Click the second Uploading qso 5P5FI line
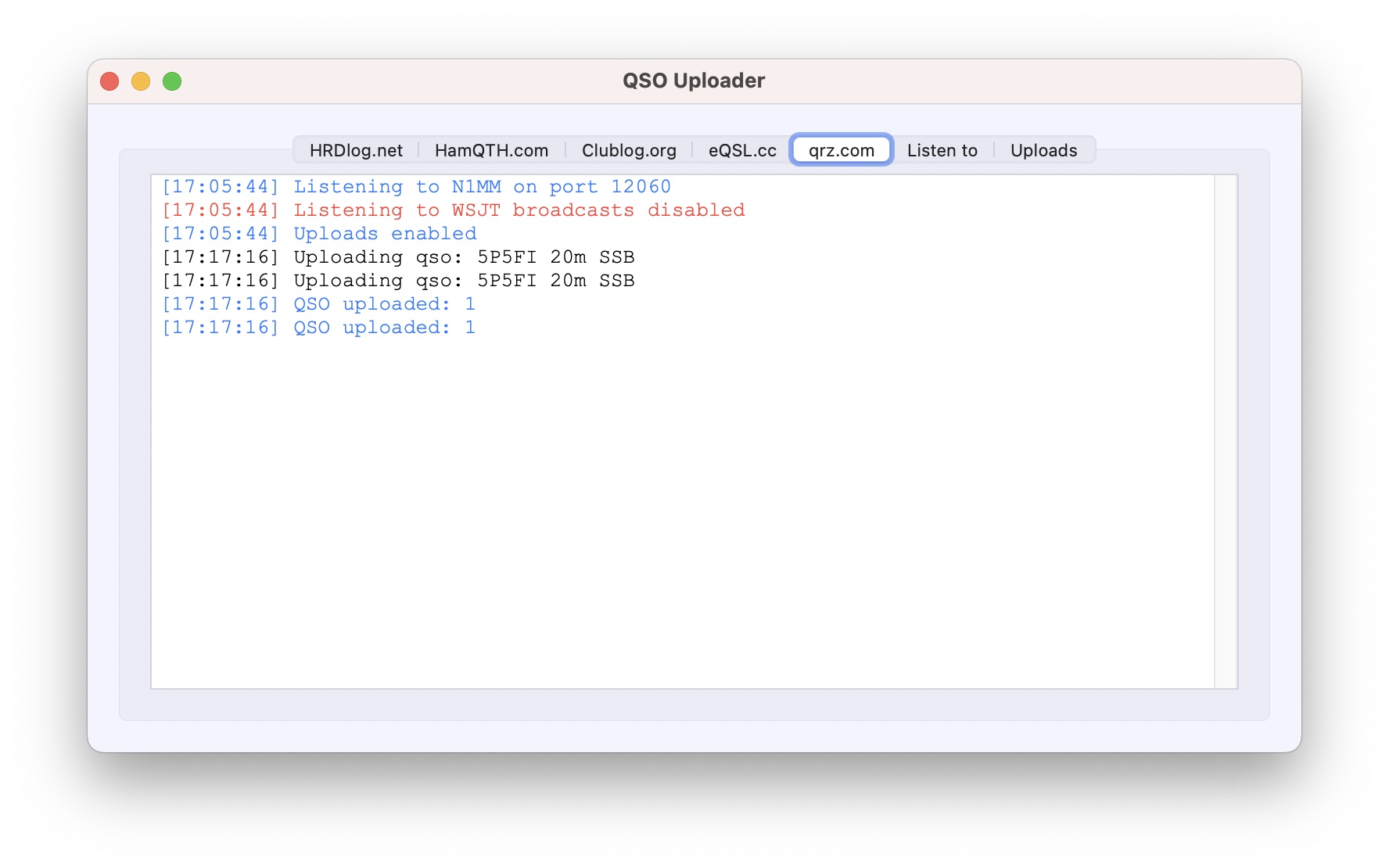1389x868 pixels. point(398,281)
